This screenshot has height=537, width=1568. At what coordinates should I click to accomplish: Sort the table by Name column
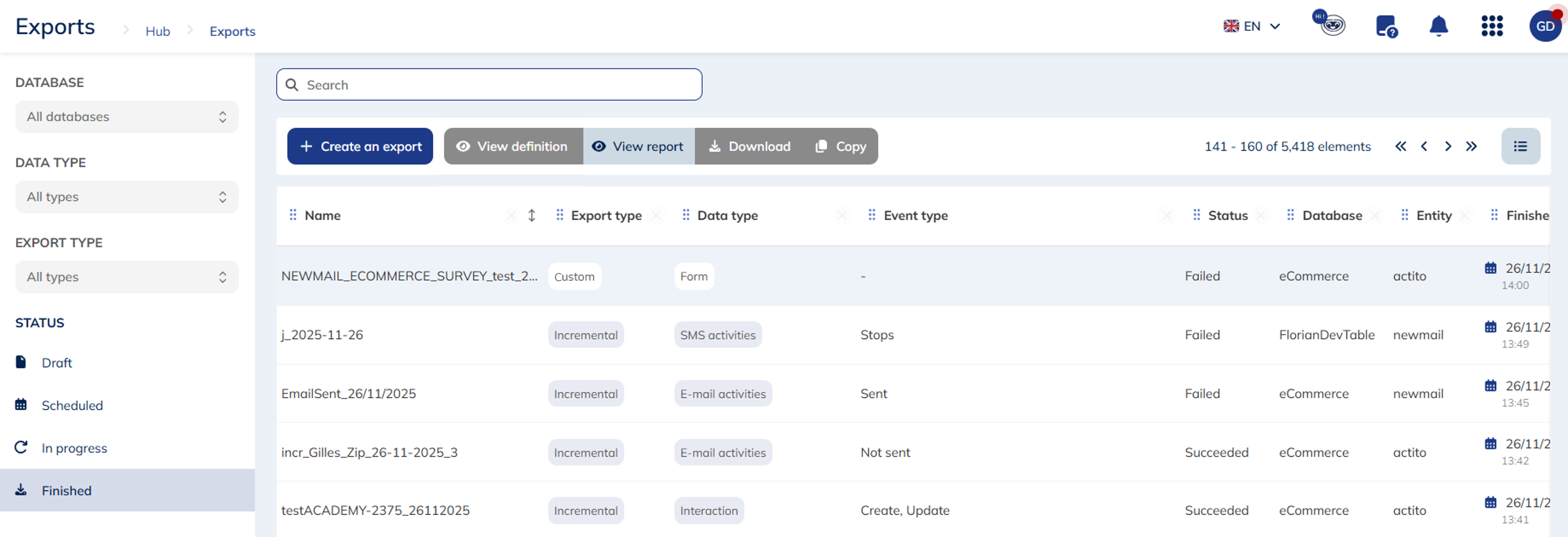pyautogui.click(x=531, y=216)
